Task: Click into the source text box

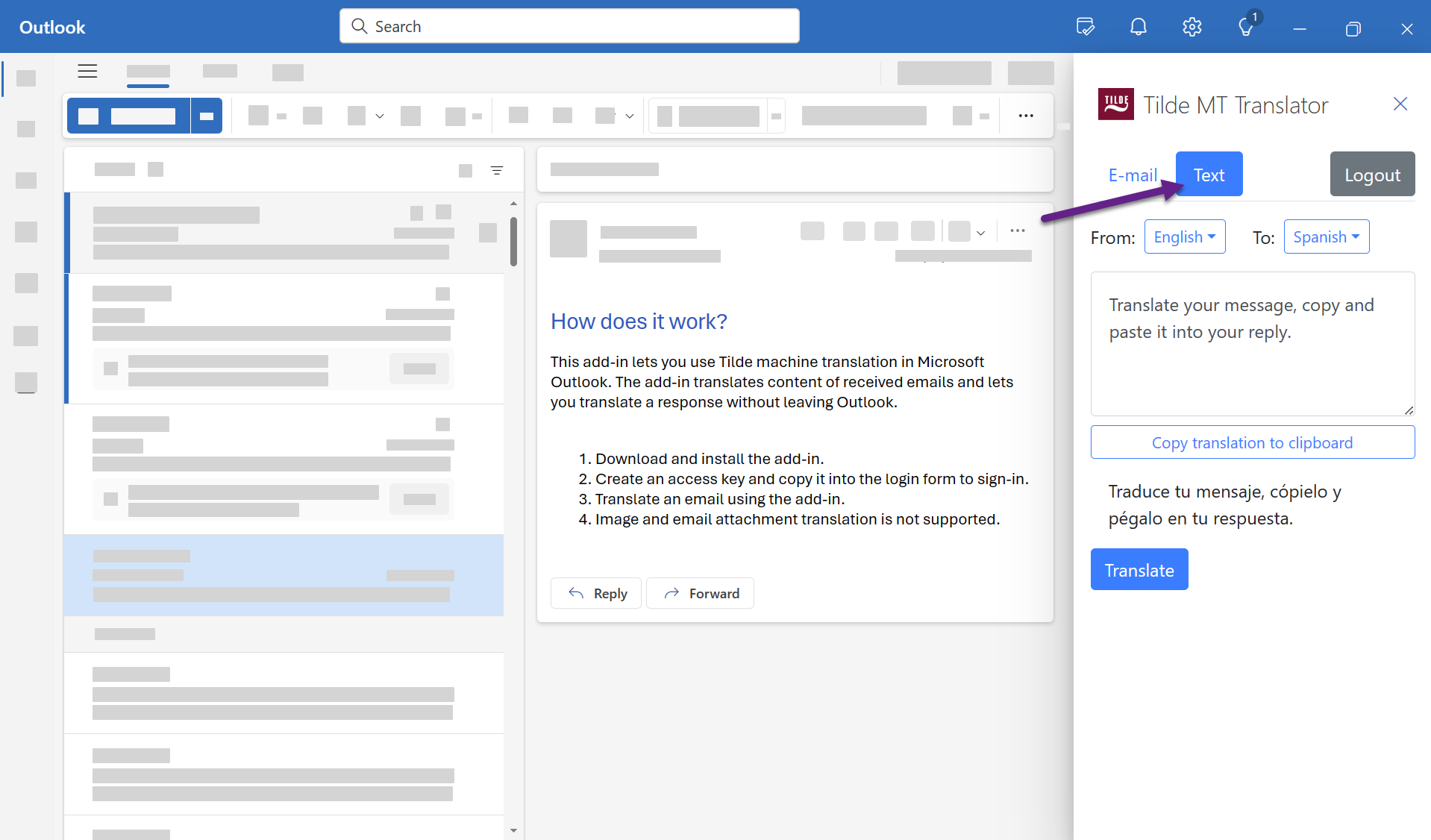Action: pyautogui.click(x=1253, y=344)
